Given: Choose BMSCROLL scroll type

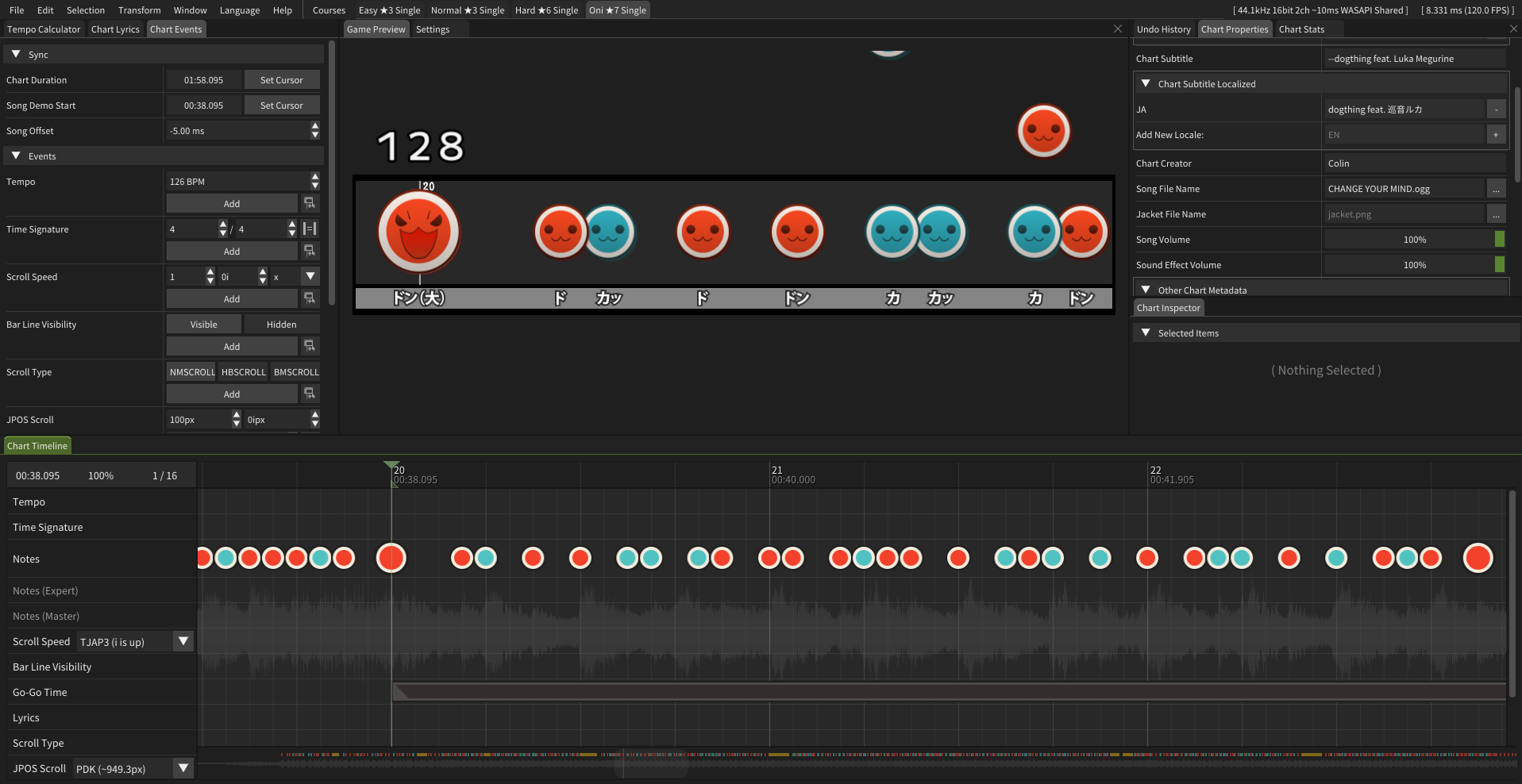Looking at the screenshot, I should pos(295,371).
